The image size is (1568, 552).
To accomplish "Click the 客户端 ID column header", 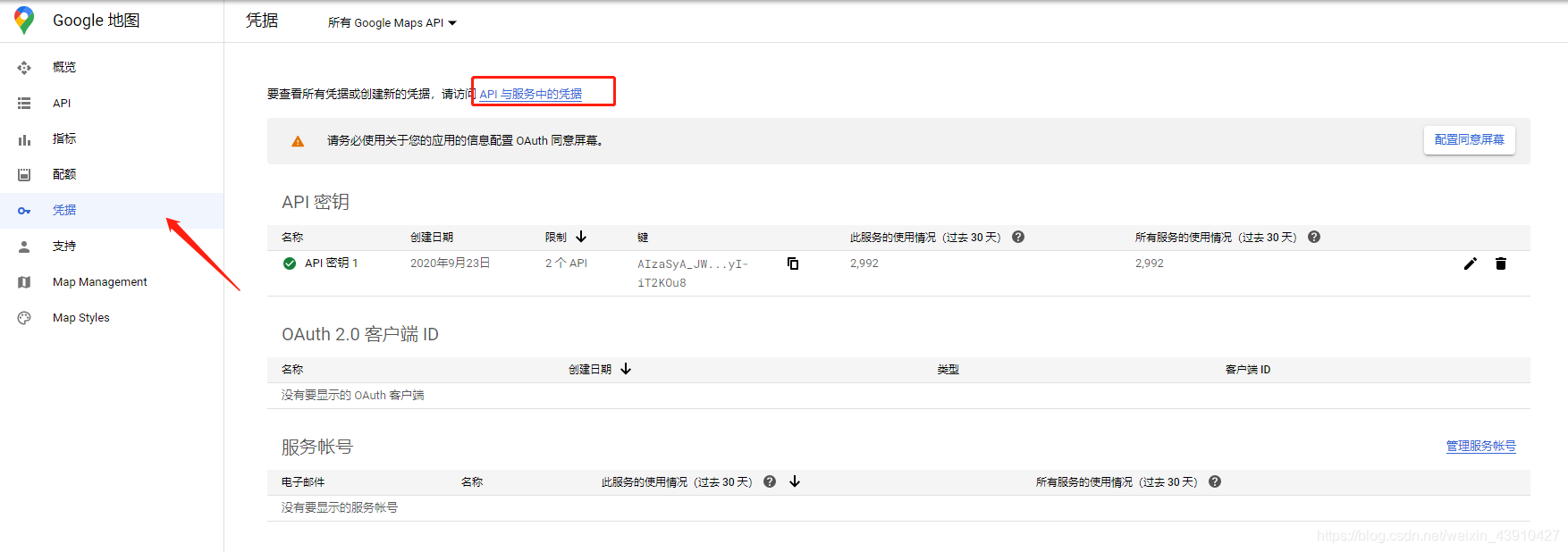I will coord(1247,369).
